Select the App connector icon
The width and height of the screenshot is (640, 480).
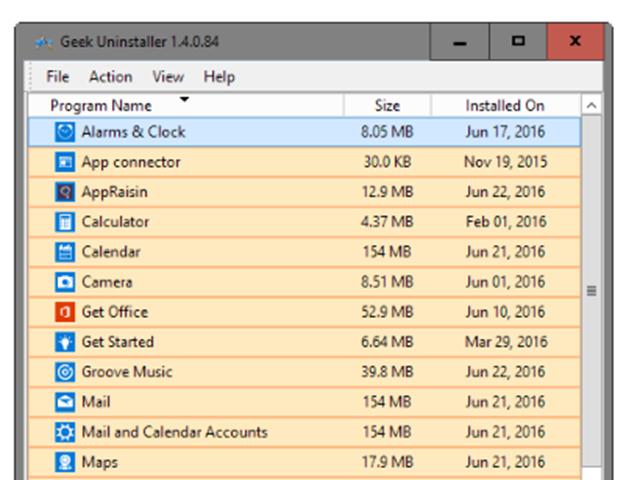(65, 162)
